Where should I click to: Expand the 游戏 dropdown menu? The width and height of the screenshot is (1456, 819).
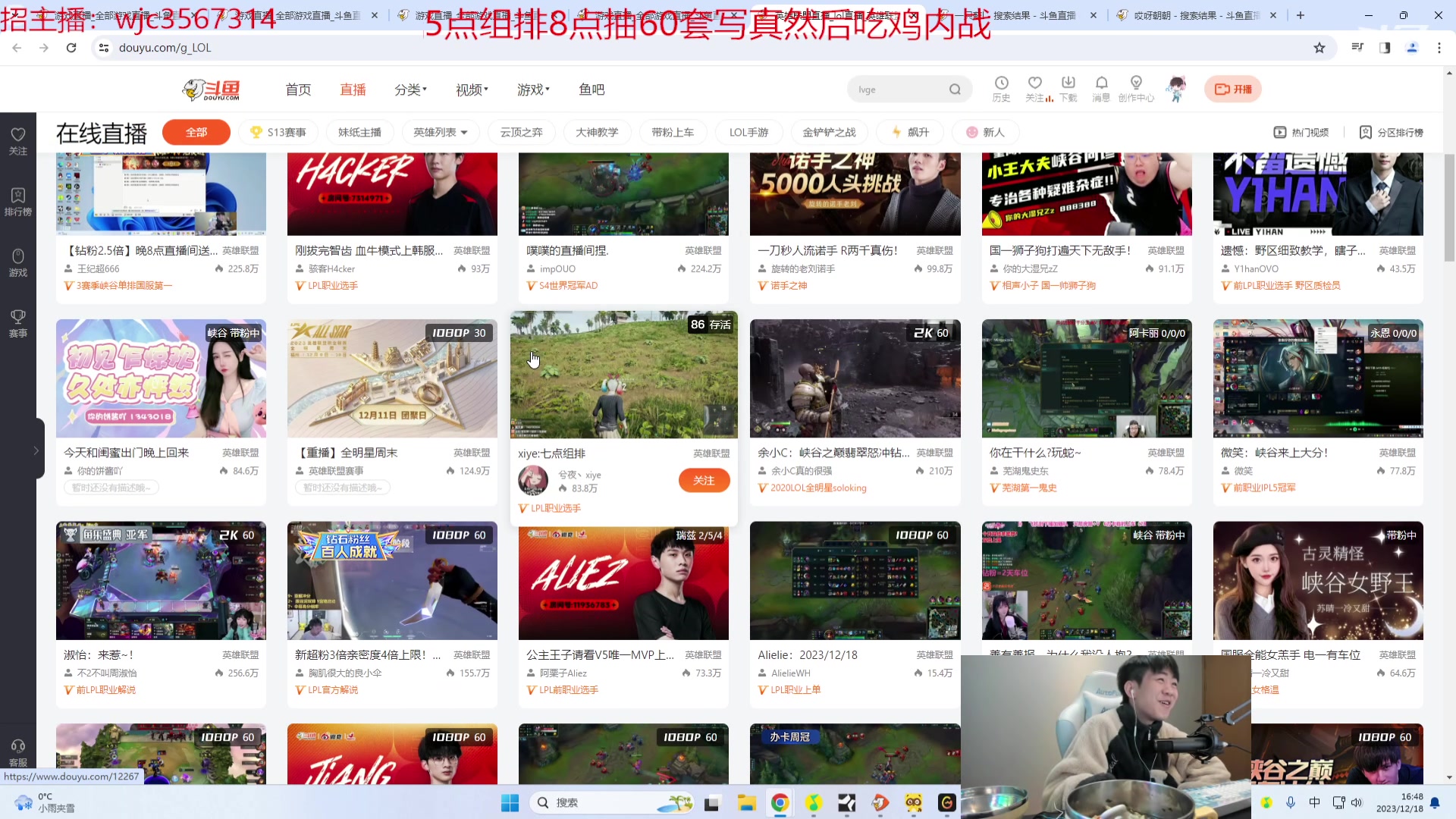point(533,89)
